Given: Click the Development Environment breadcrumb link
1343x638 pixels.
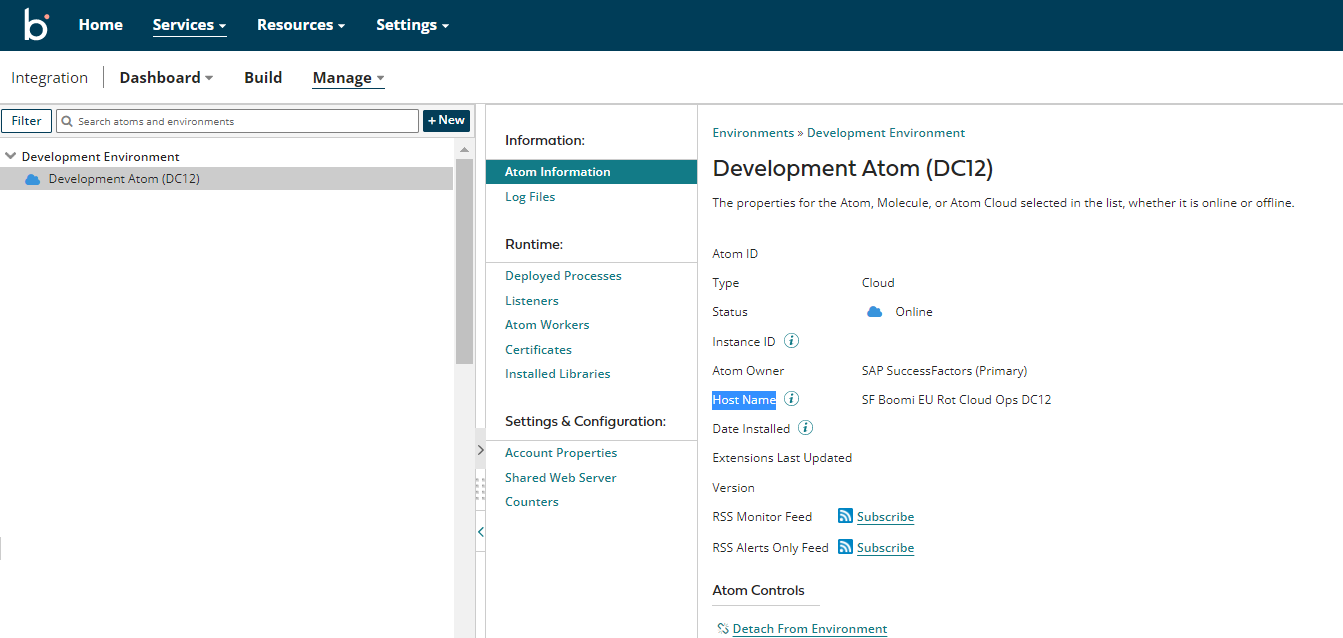Looking at the screenshot, I should coord(886,133).
